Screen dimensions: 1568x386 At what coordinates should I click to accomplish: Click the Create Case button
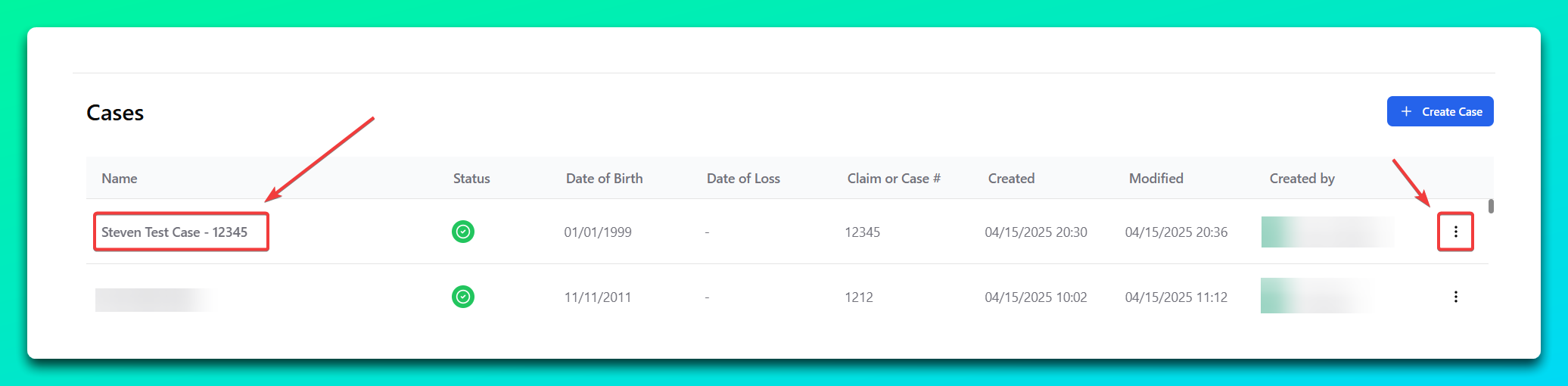(x=1440, y=111)
